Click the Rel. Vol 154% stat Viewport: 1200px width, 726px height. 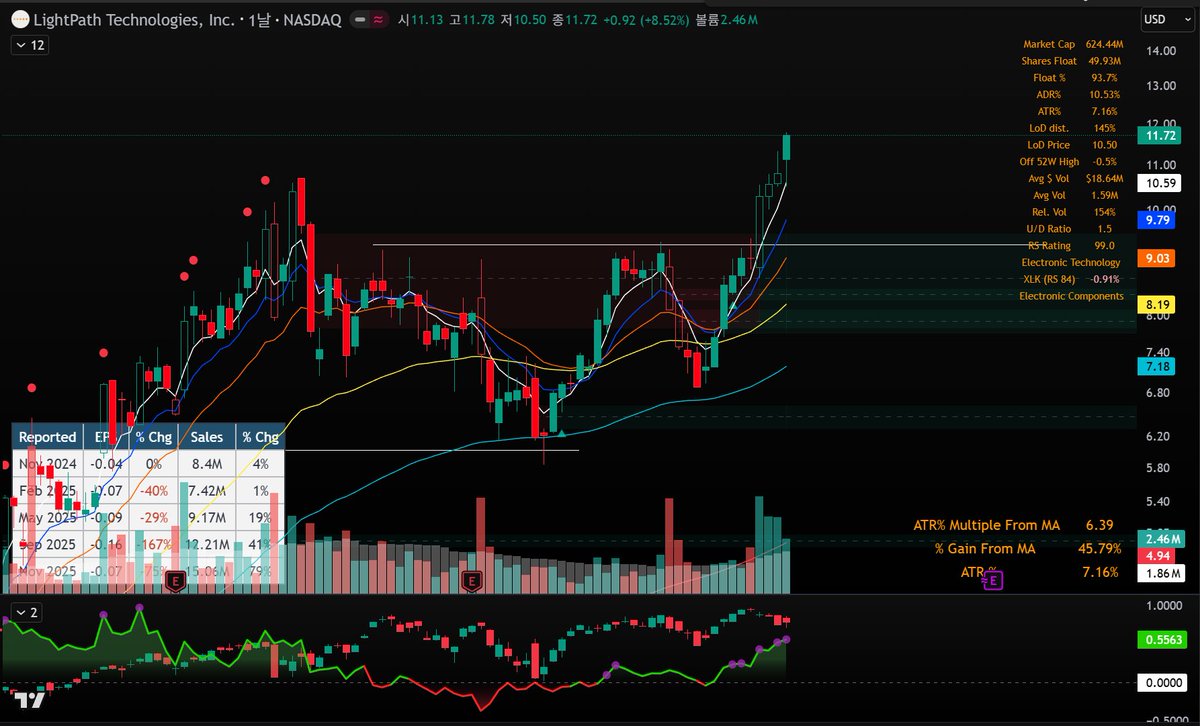coord(1075,212)
